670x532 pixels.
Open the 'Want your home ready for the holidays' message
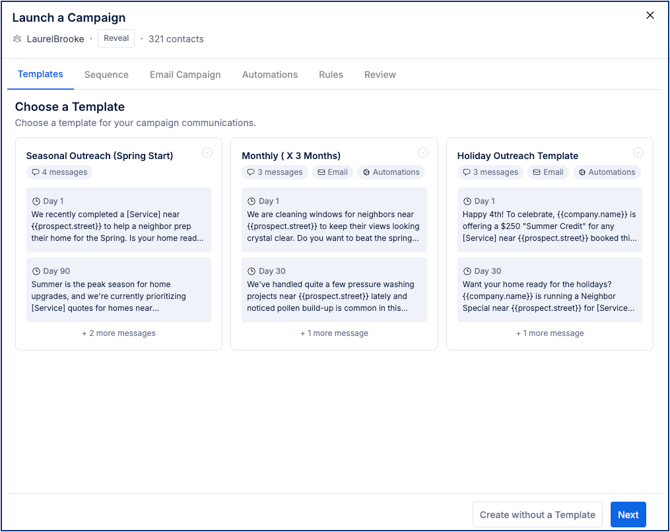click(x=550, y=290)
